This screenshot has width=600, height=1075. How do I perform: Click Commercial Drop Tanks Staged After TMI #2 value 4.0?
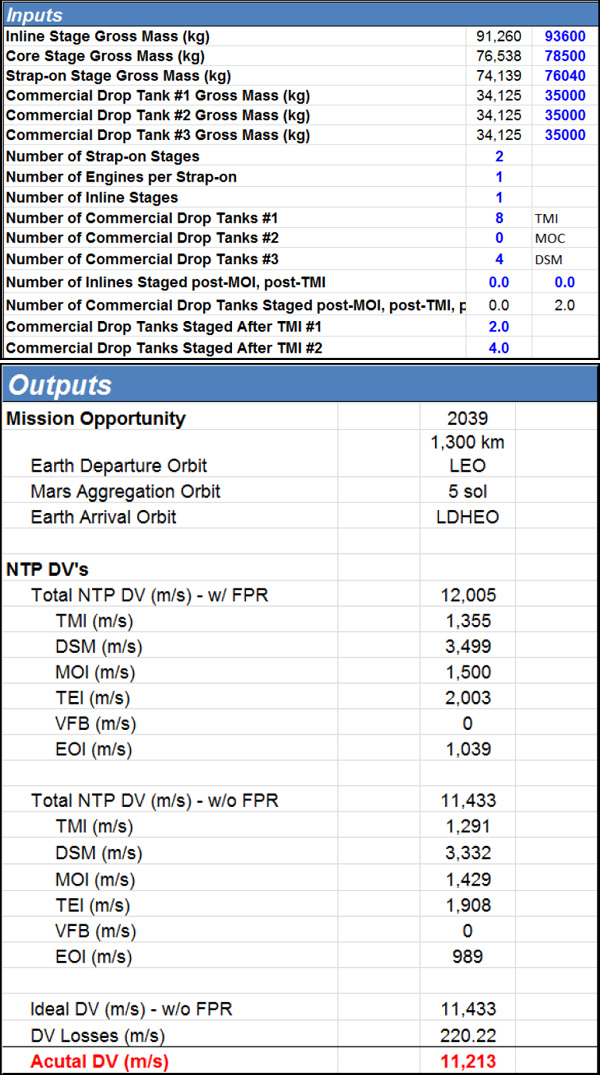(499, 347)
